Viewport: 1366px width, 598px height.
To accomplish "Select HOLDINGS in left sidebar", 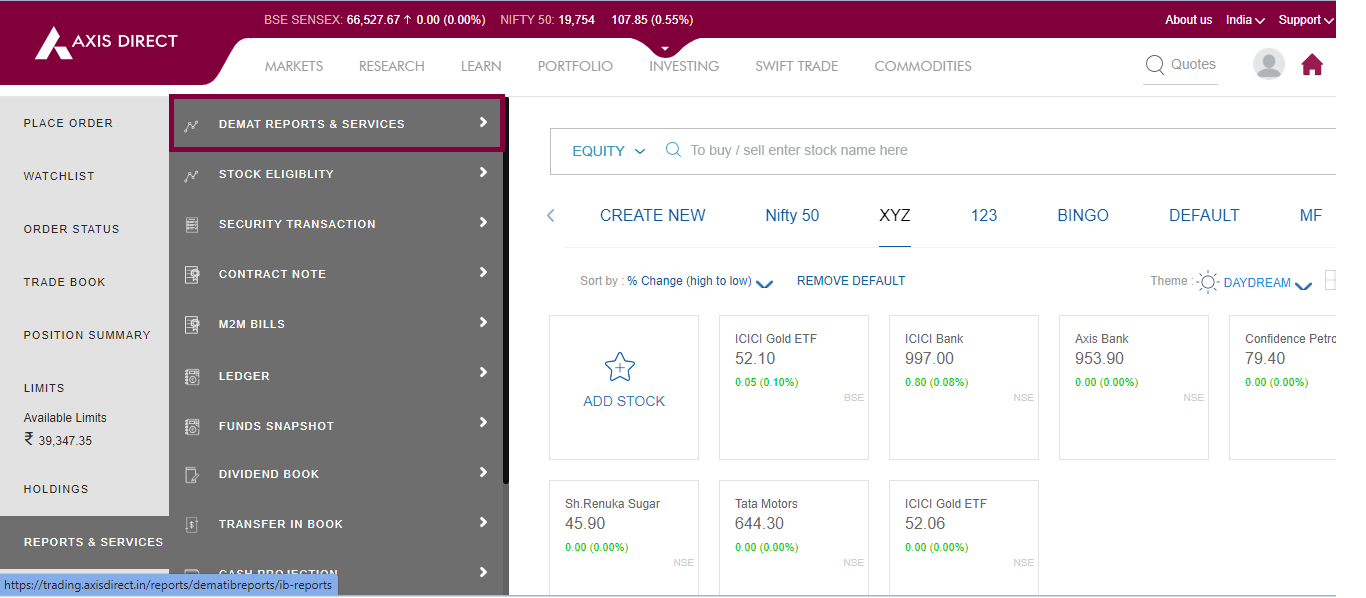I will 56,489.
